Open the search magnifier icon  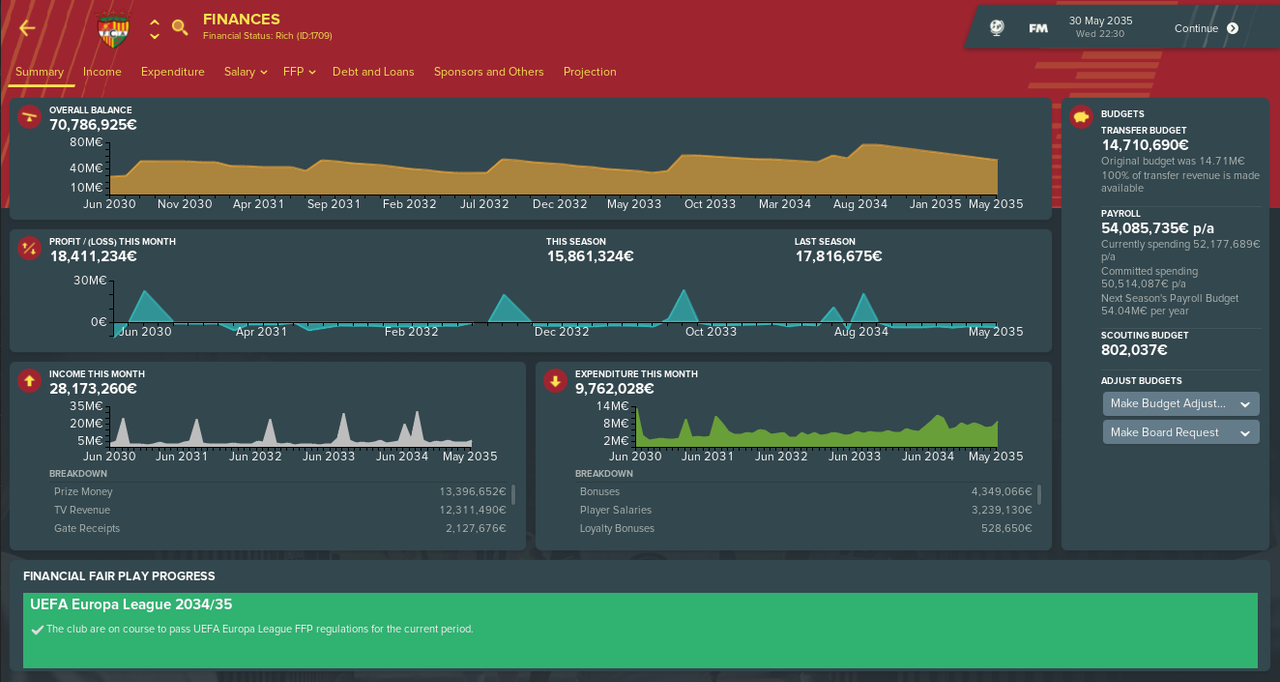coord(180,28)
